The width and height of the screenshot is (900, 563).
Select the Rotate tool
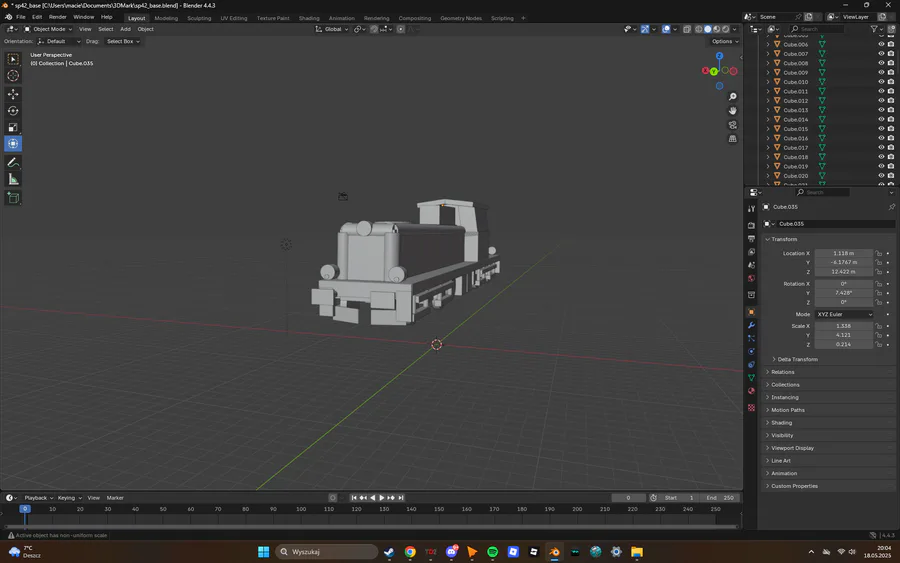click(x=13, y=111)
